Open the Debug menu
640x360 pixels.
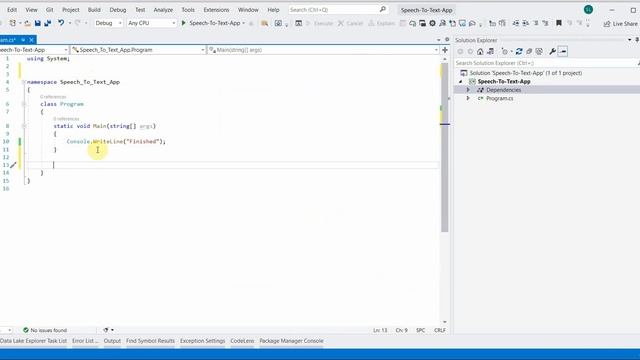[x=118, y=10]
